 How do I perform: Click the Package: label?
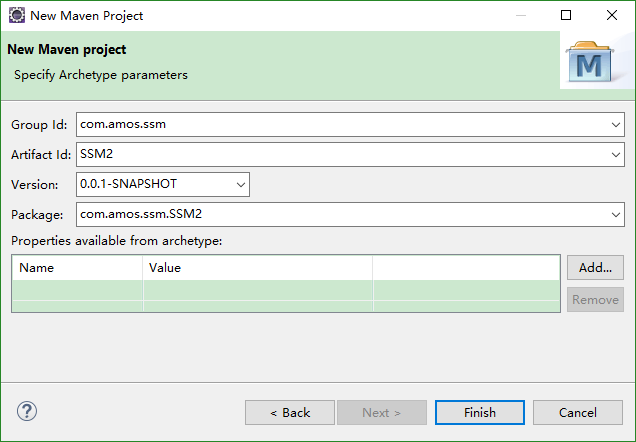coord(37,215)
